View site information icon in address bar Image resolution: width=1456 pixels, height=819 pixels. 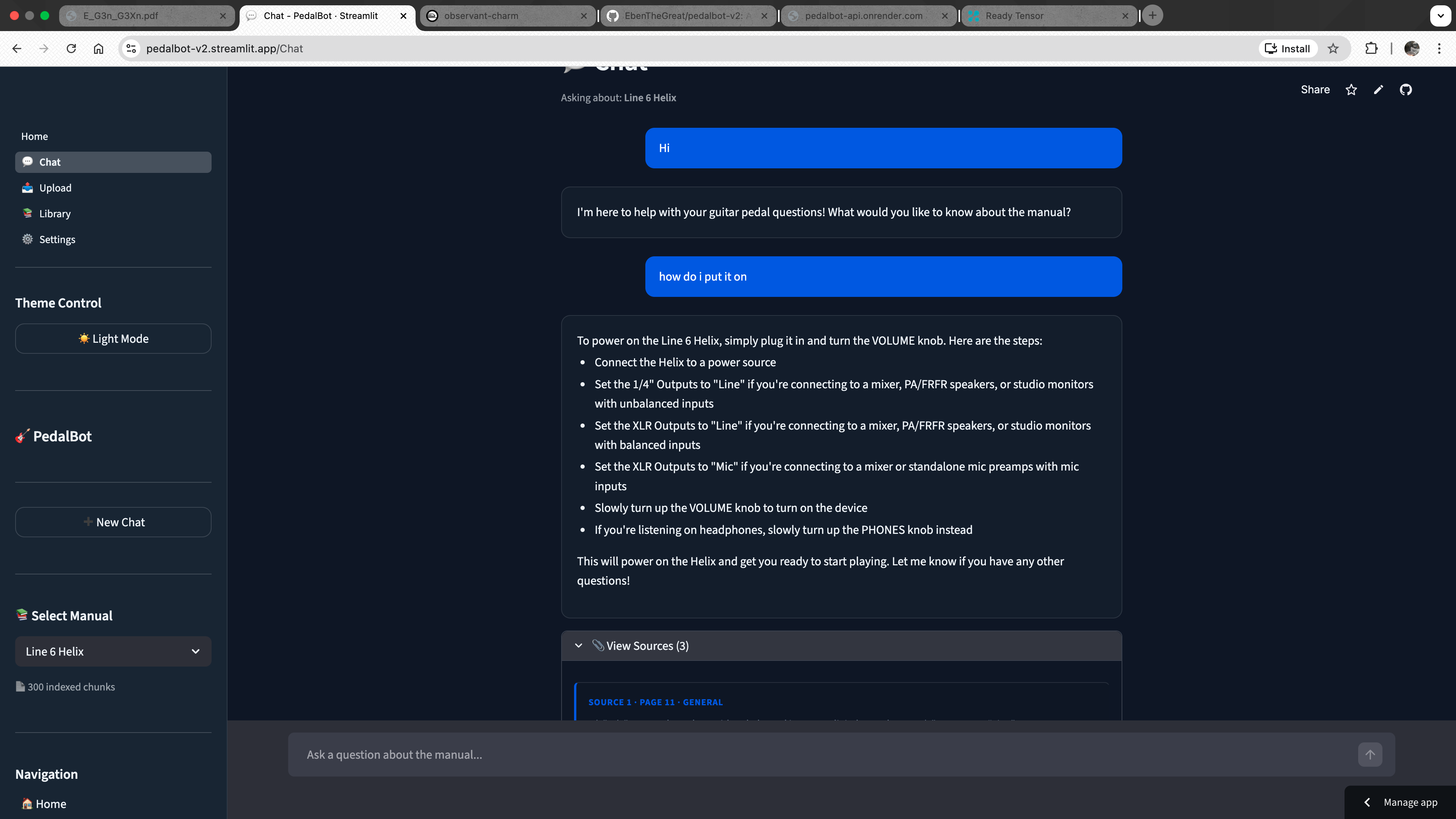click(131, 49)
